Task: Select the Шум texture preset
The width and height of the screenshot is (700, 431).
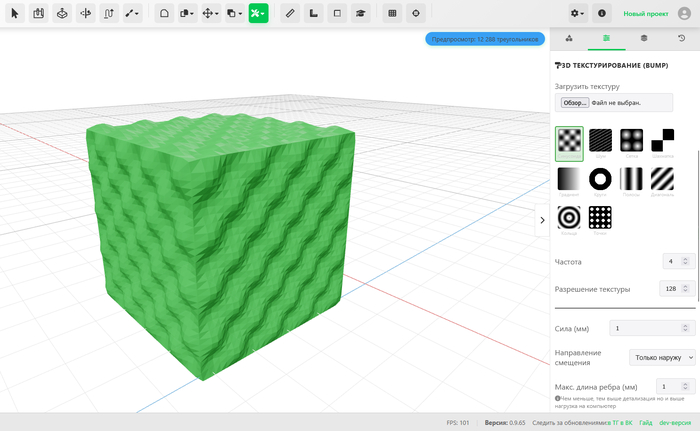Action: 600,143
